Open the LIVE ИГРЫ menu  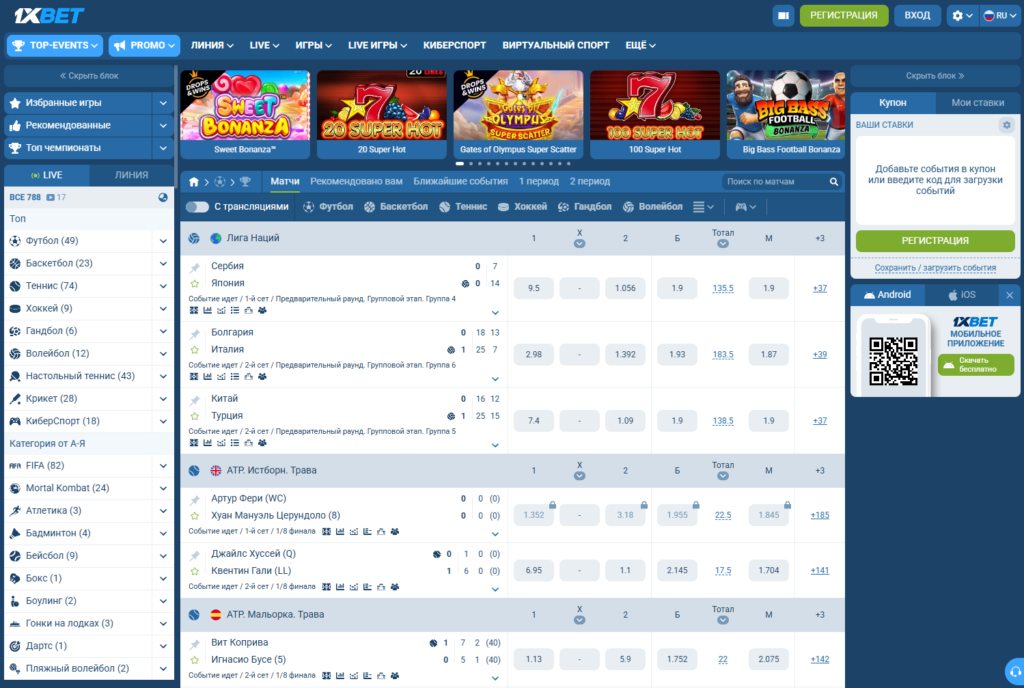pos(377,46)
